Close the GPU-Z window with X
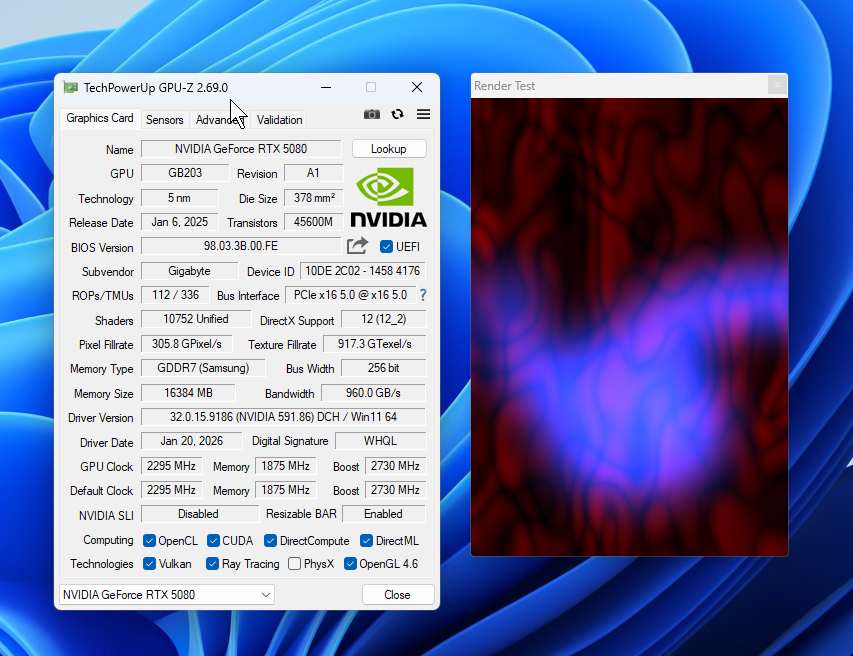Viewport: 853px width, 656px height. click(417, 87)
